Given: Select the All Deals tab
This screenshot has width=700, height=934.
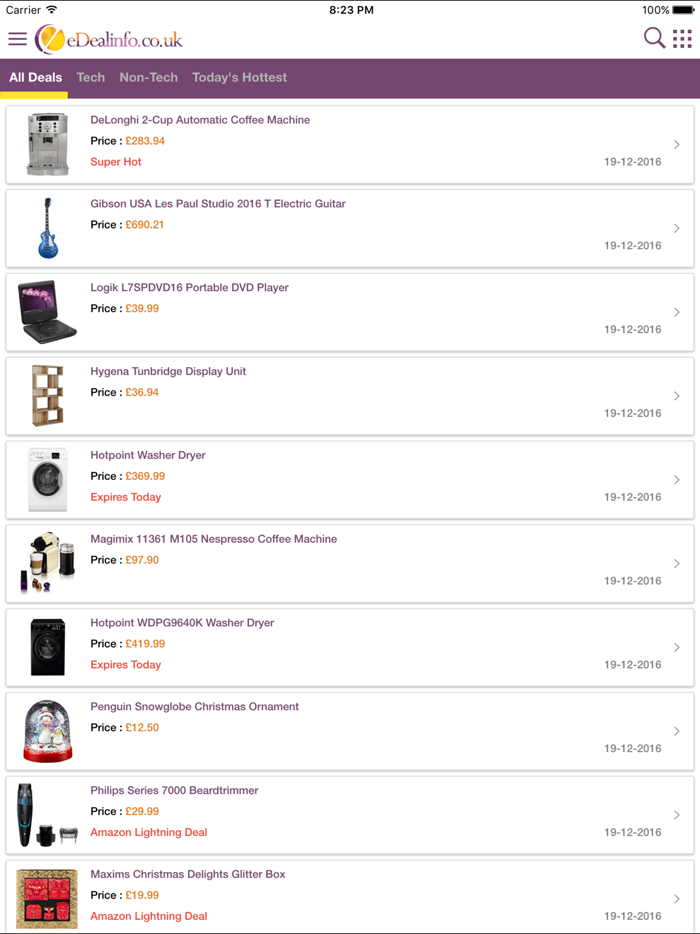Looking at the screenshot, I should coord(35,77).
